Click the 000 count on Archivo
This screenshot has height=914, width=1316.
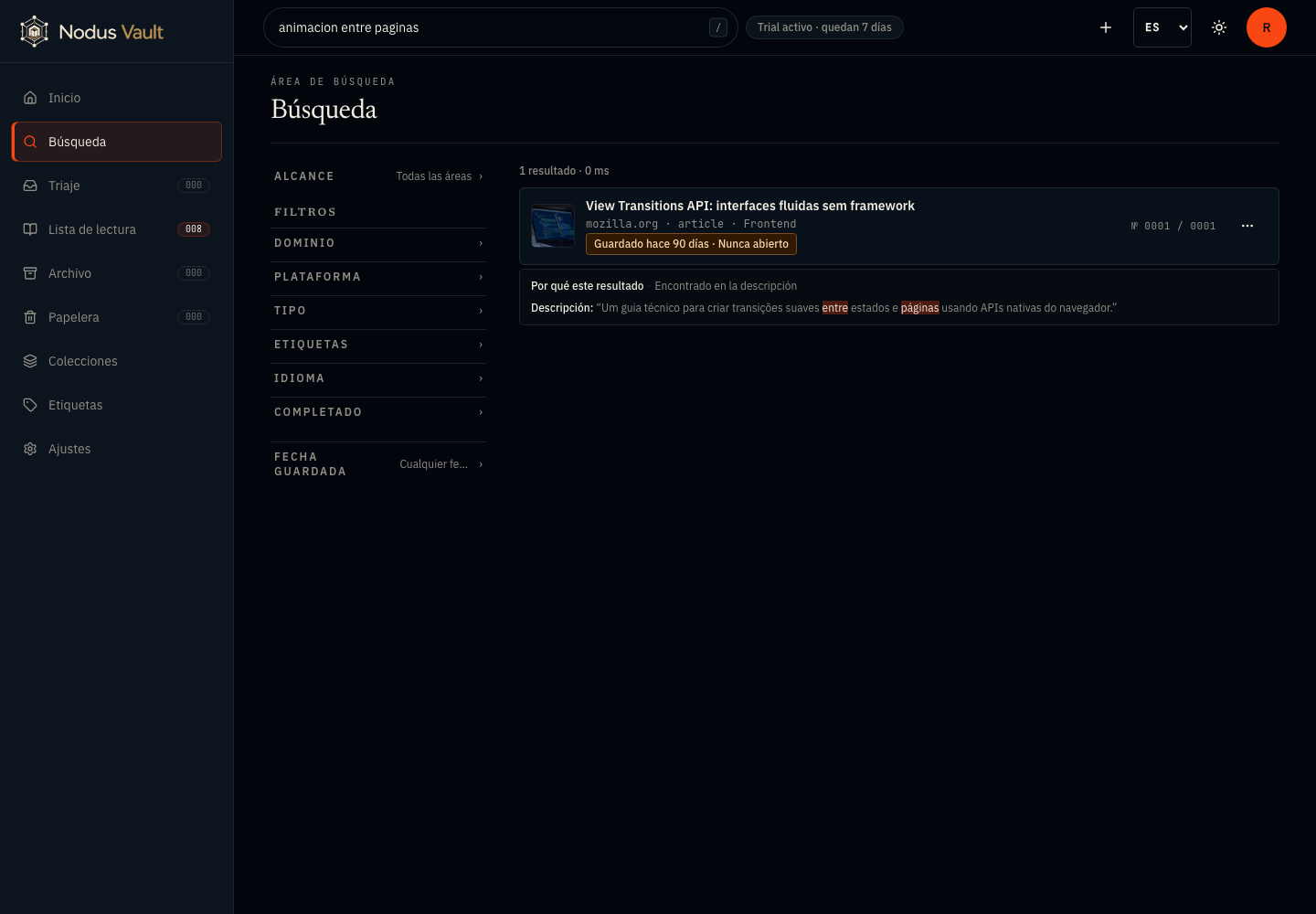(194, 273)
